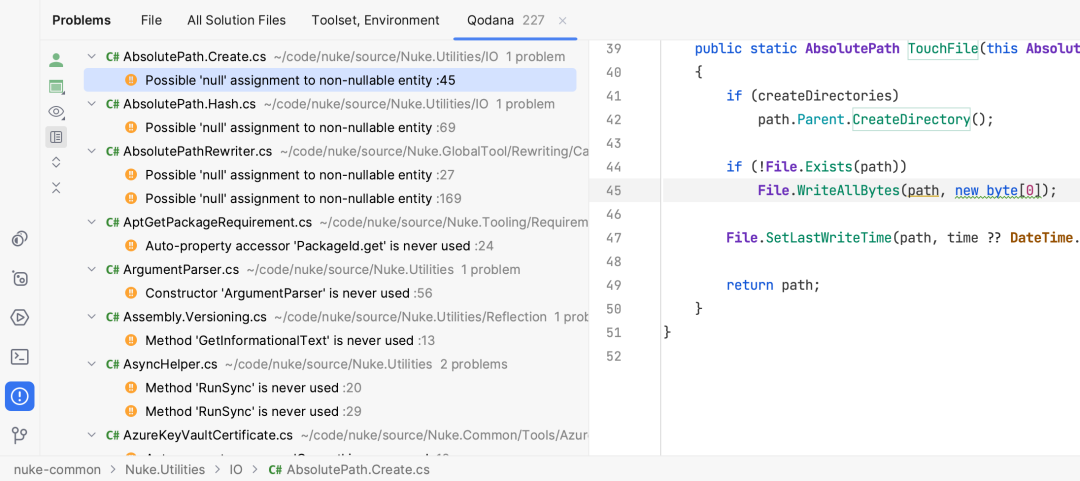Screen dimensions: 1080x481
Task: Select 'RunSync' never used problem at line 29
Action: point(330,411)
